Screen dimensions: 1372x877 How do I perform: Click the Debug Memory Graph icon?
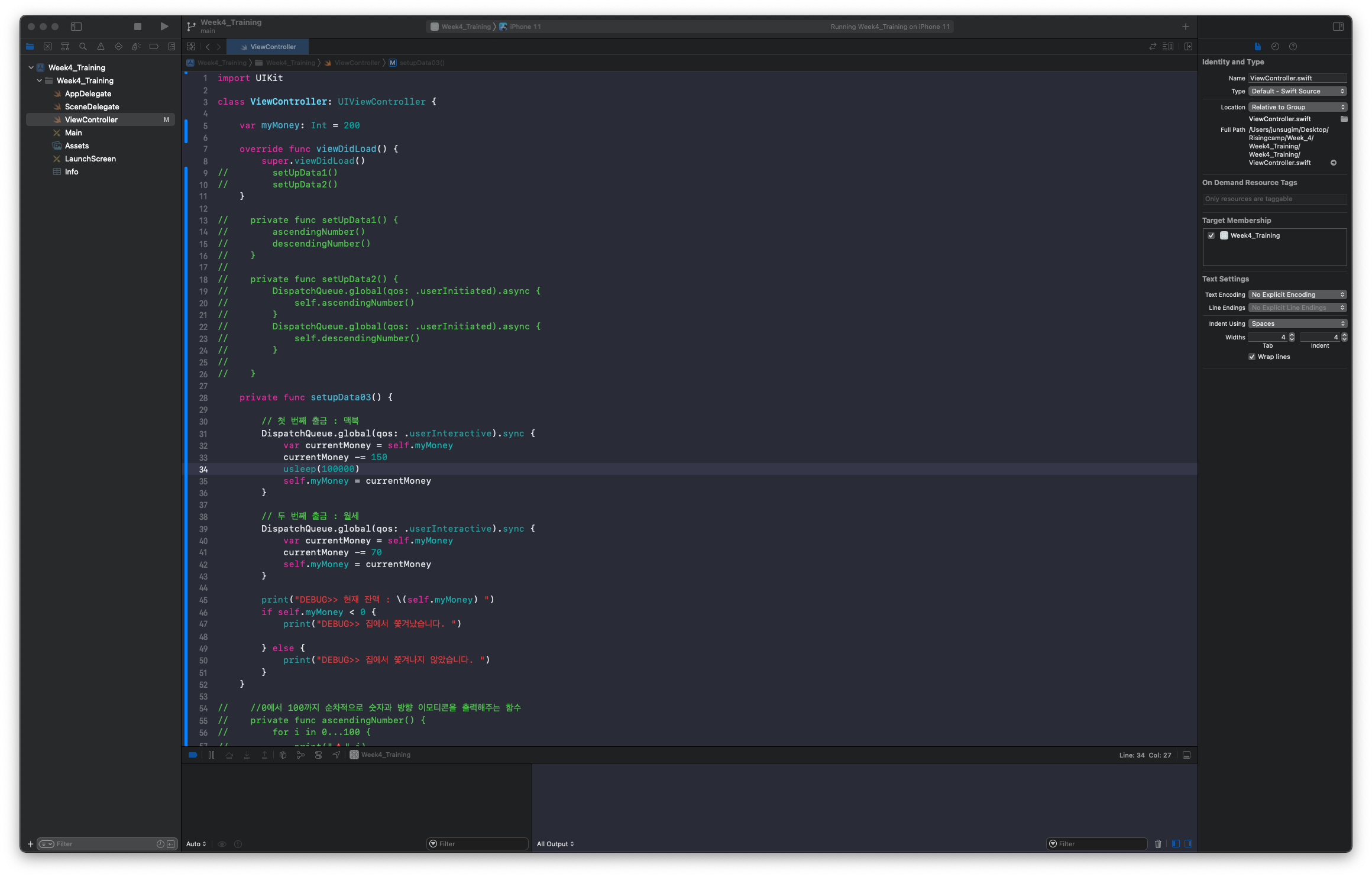[300, 755]
